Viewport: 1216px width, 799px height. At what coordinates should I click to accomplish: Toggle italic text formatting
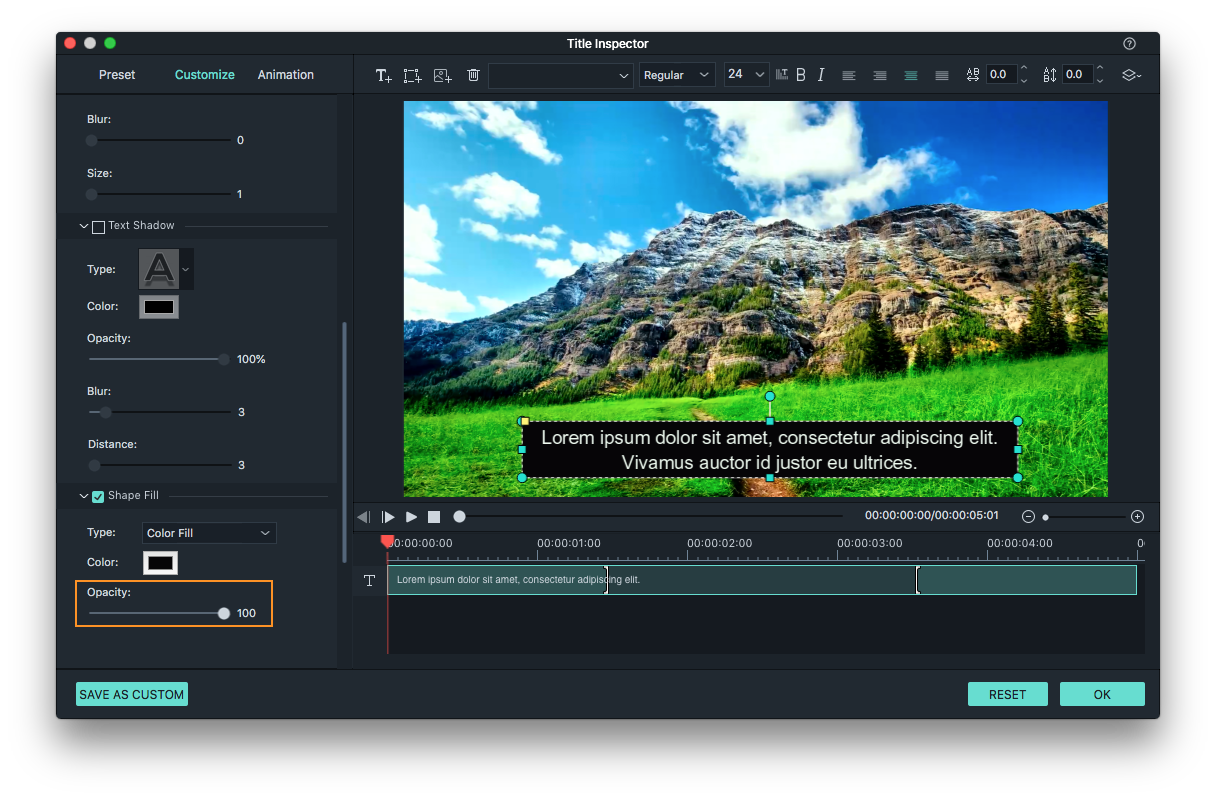pyautogui.click(x=821, y=75)
